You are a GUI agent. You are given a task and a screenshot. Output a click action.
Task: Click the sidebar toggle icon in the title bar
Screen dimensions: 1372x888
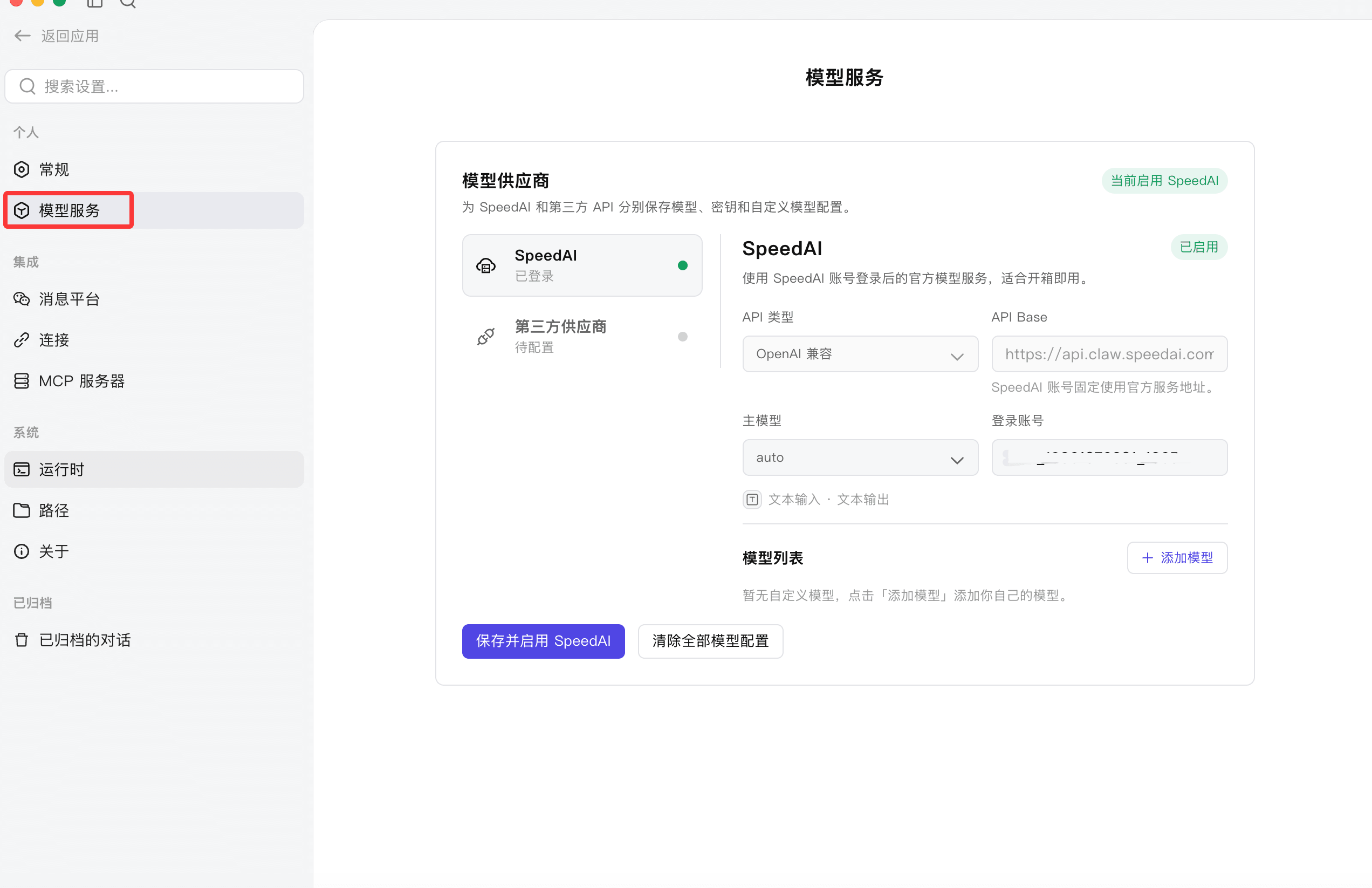click(x=94, y=3)
